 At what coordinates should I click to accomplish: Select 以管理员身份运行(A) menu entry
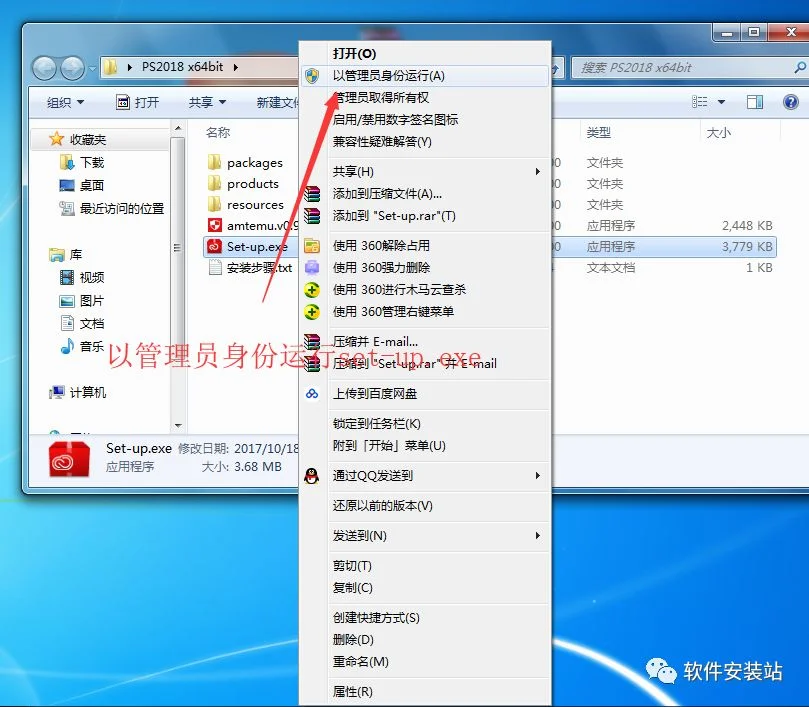click(425, 76)
